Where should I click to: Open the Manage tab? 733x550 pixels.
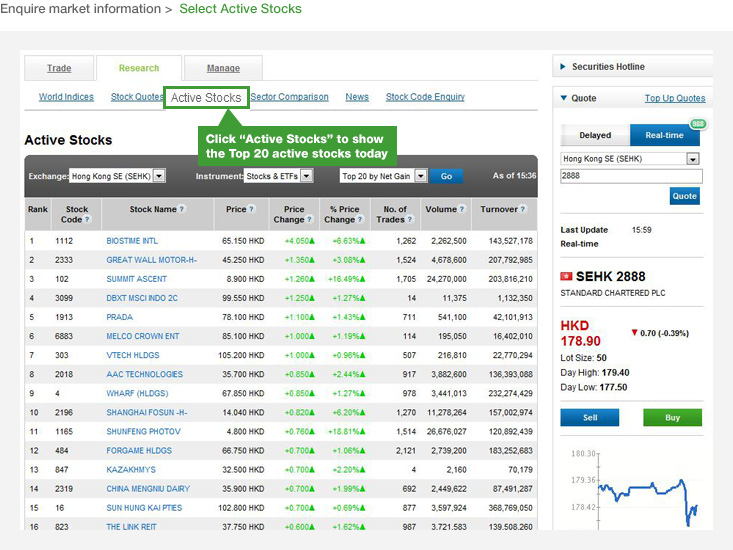click(x=223, y=68)
